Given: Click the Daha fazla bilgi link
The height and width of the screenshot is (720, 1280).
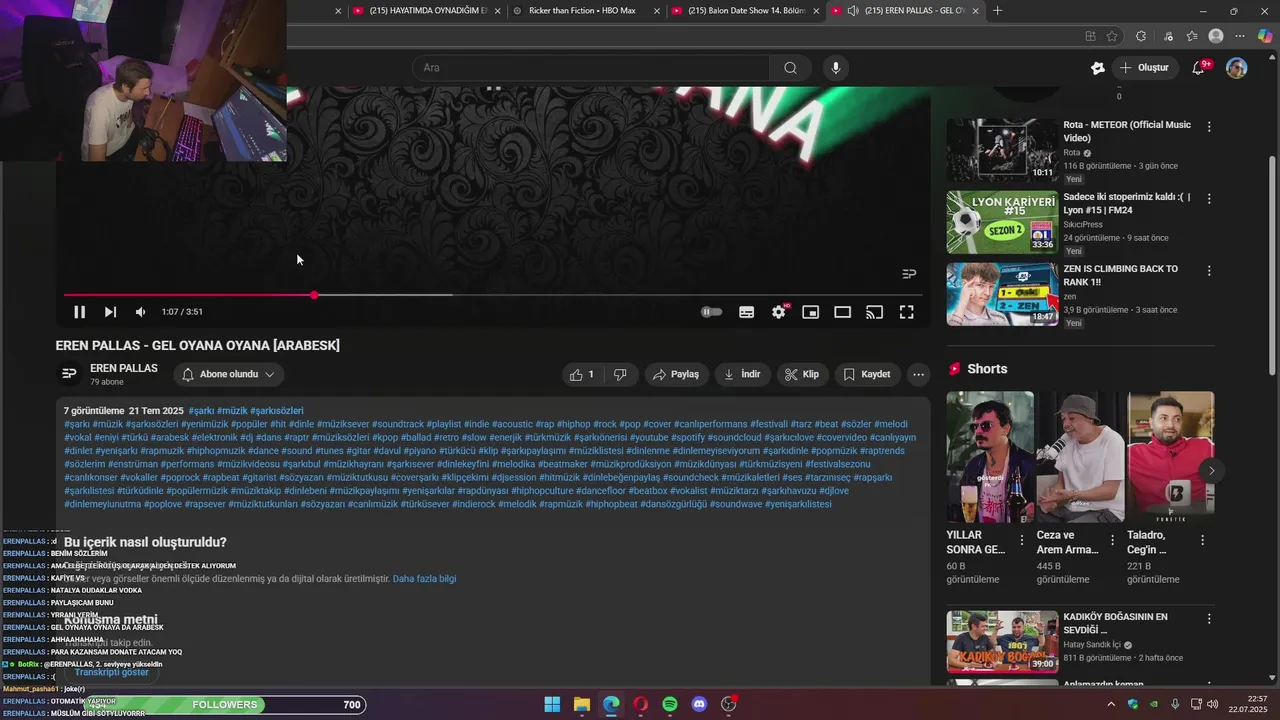Looking at the screenshot, I should point(424,579).
